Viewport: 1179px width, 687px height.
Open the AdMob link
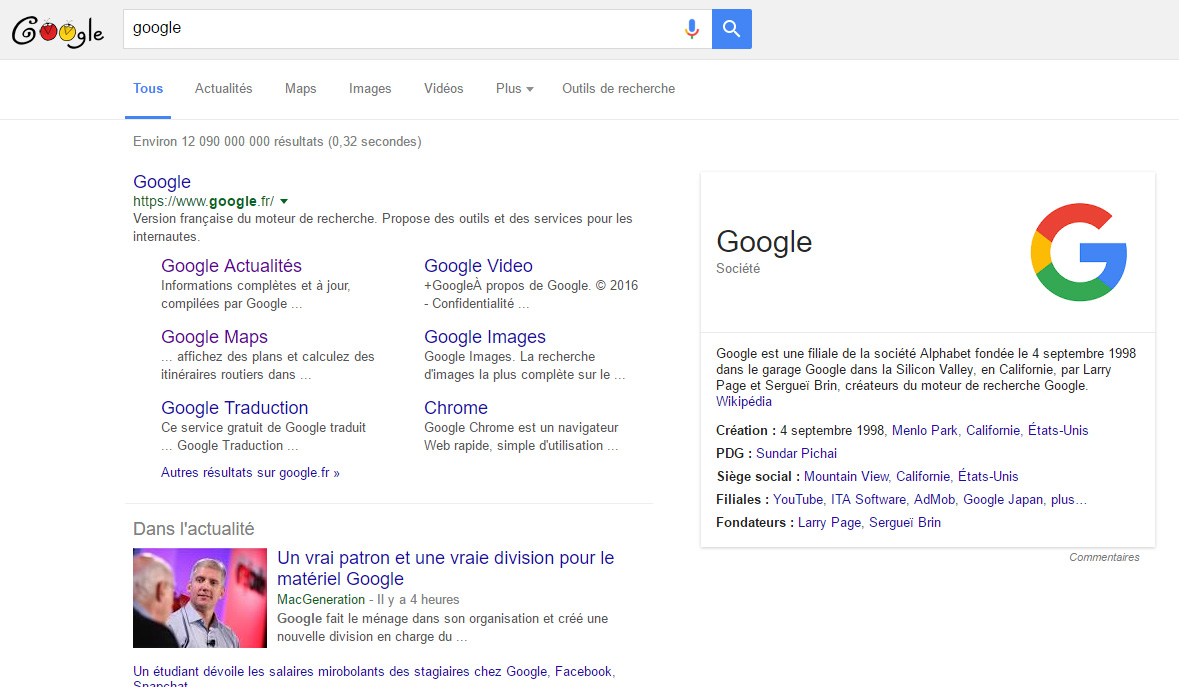(x=935, y=500)
